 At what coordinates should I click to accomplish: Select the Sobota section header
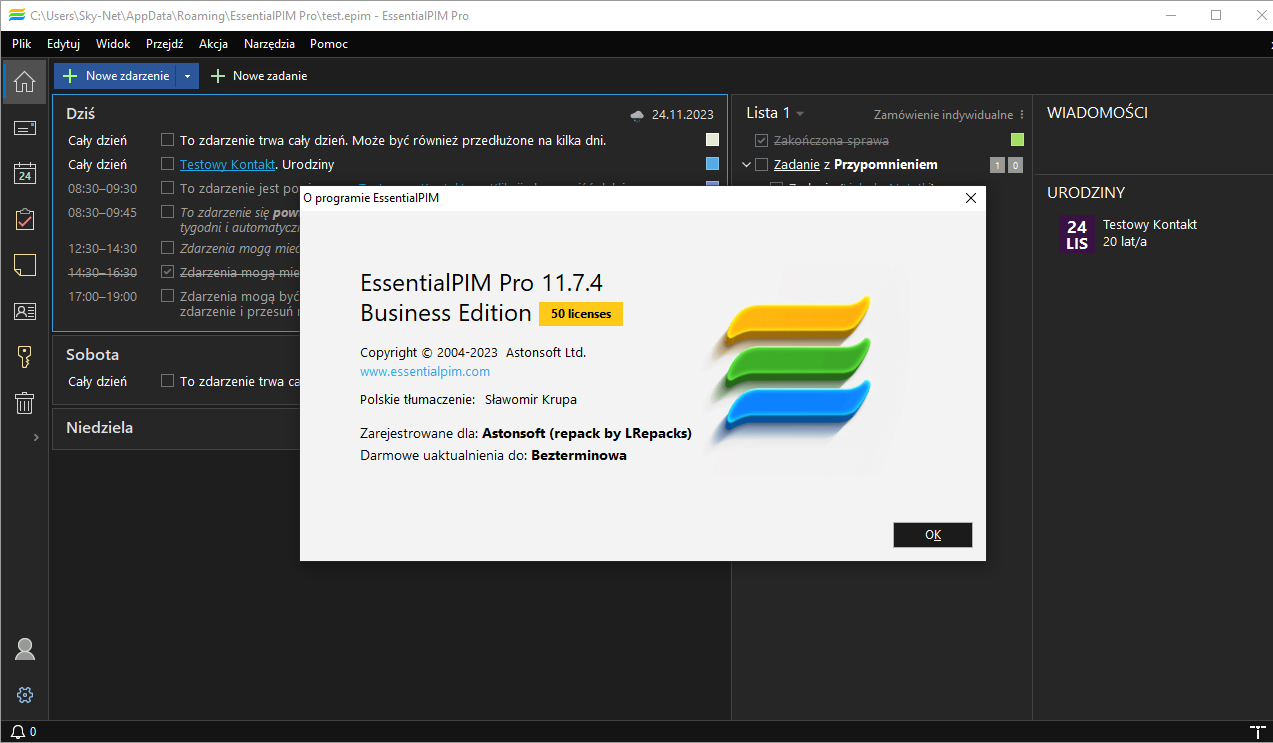click(92, 355)
